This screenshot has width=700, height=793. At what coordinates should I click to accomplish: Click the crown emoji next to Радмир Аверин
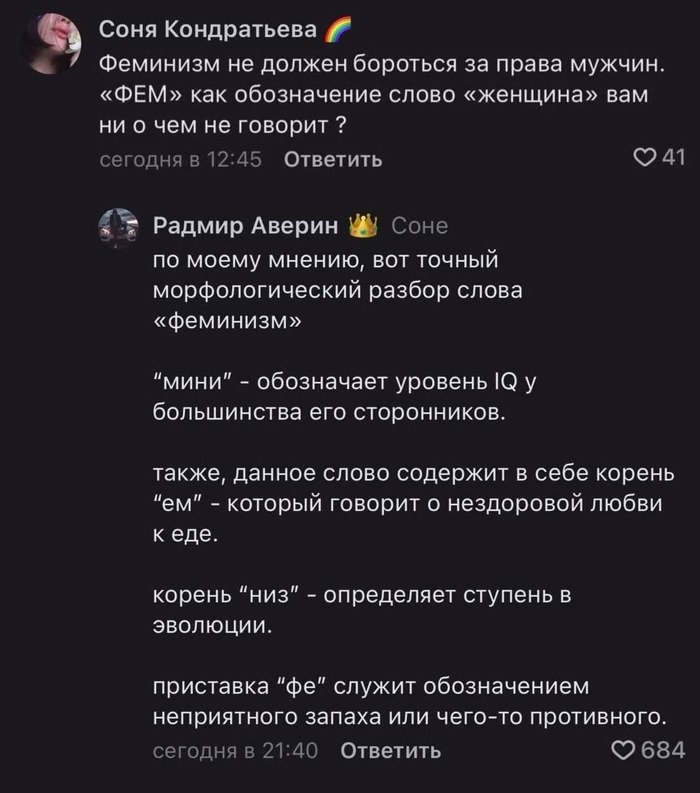pyautogui.click(x=361, y=226)
